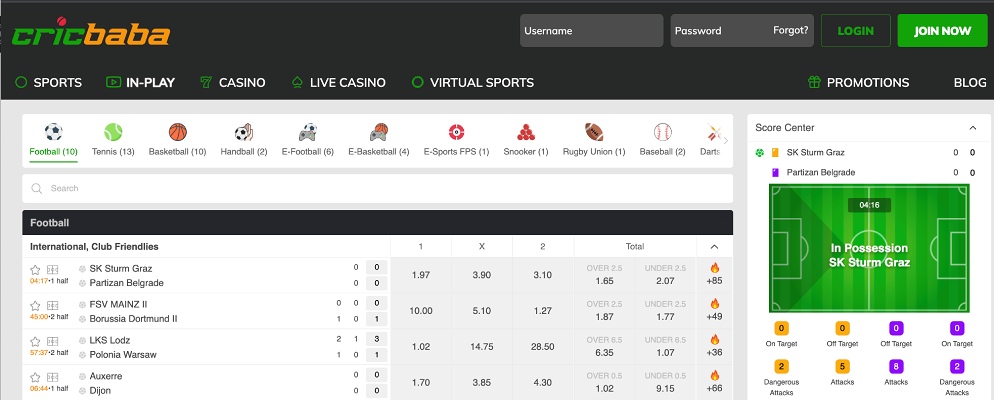Select the Tennis sport icon
994x400 pixels.
click(113, 132)
